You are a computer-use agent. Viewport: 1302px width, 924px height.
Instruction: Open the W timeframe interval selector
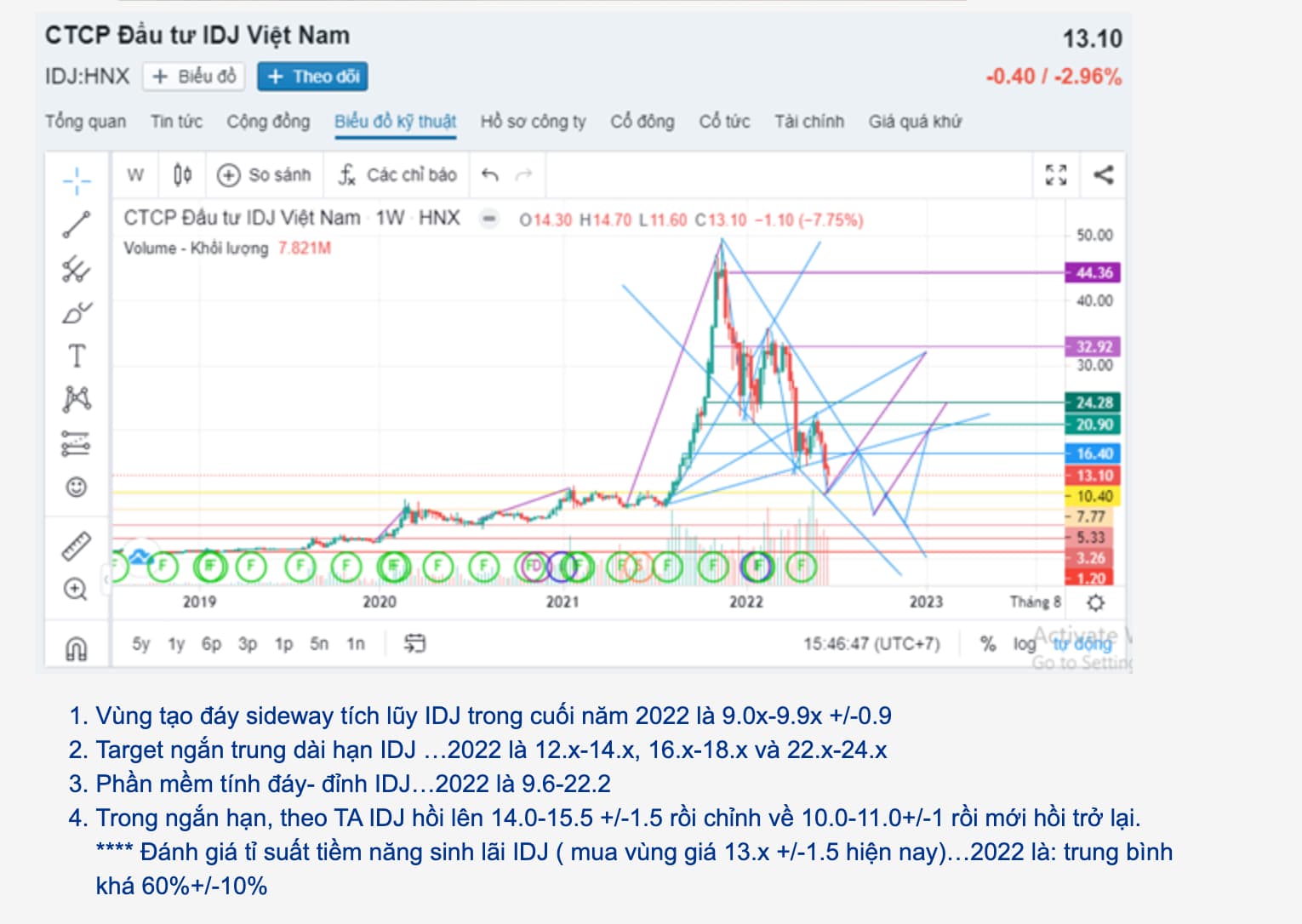coord(135,175)
